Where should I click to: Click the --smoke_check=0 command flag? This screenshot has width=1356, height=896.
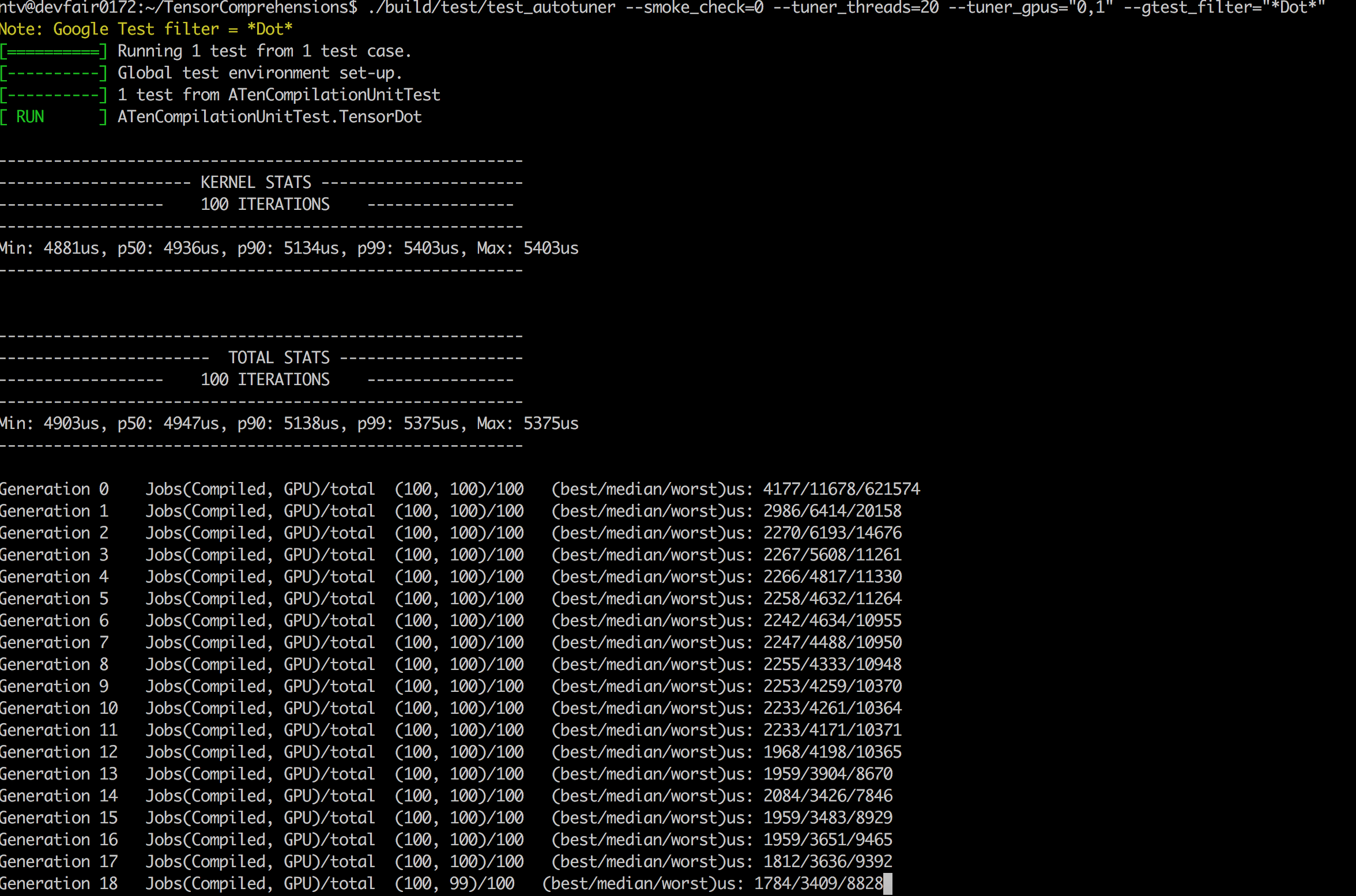(694, 7)
